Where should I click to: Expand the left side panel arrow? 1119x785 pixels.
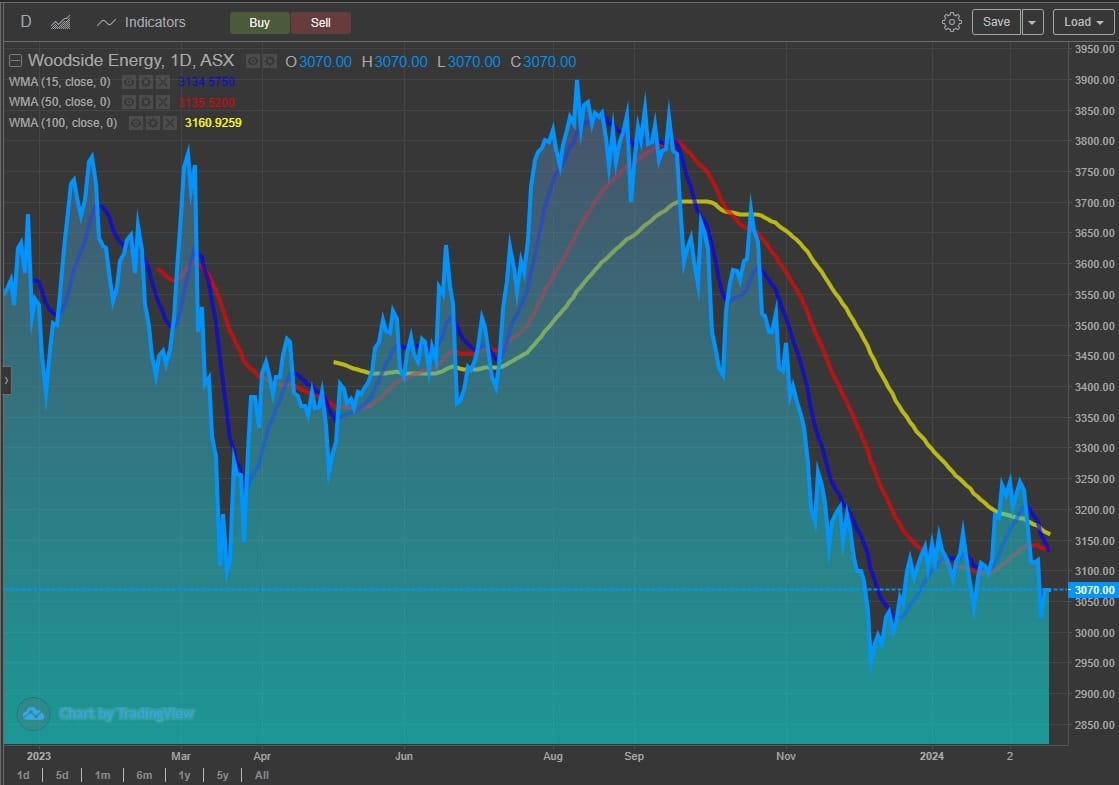[6, 380]
